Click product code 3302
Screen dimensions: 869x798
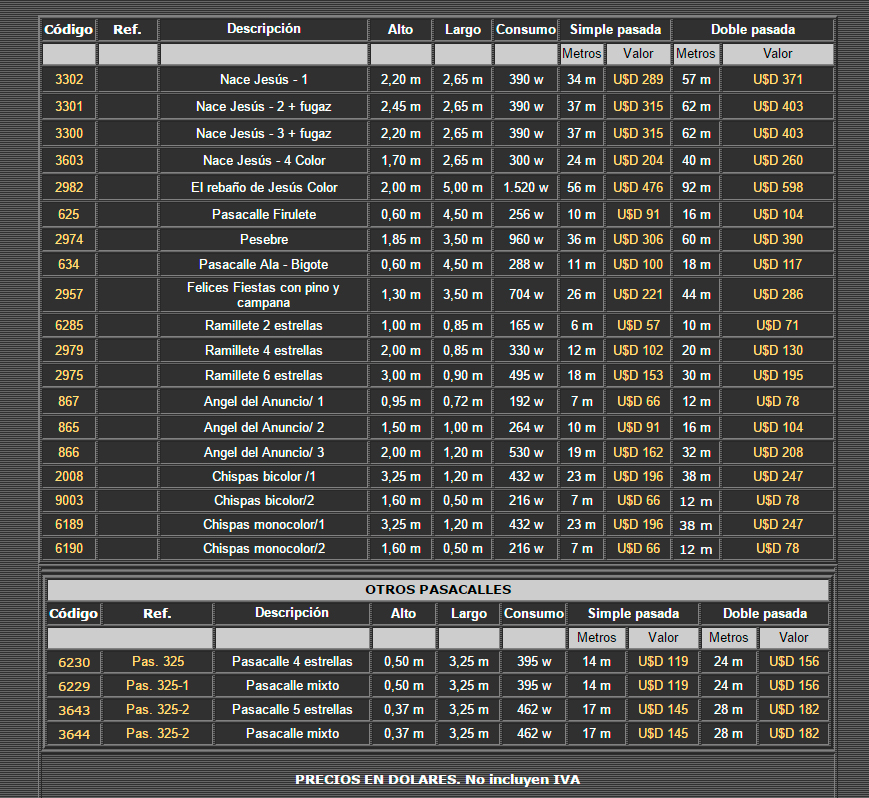tap(69, 79)
